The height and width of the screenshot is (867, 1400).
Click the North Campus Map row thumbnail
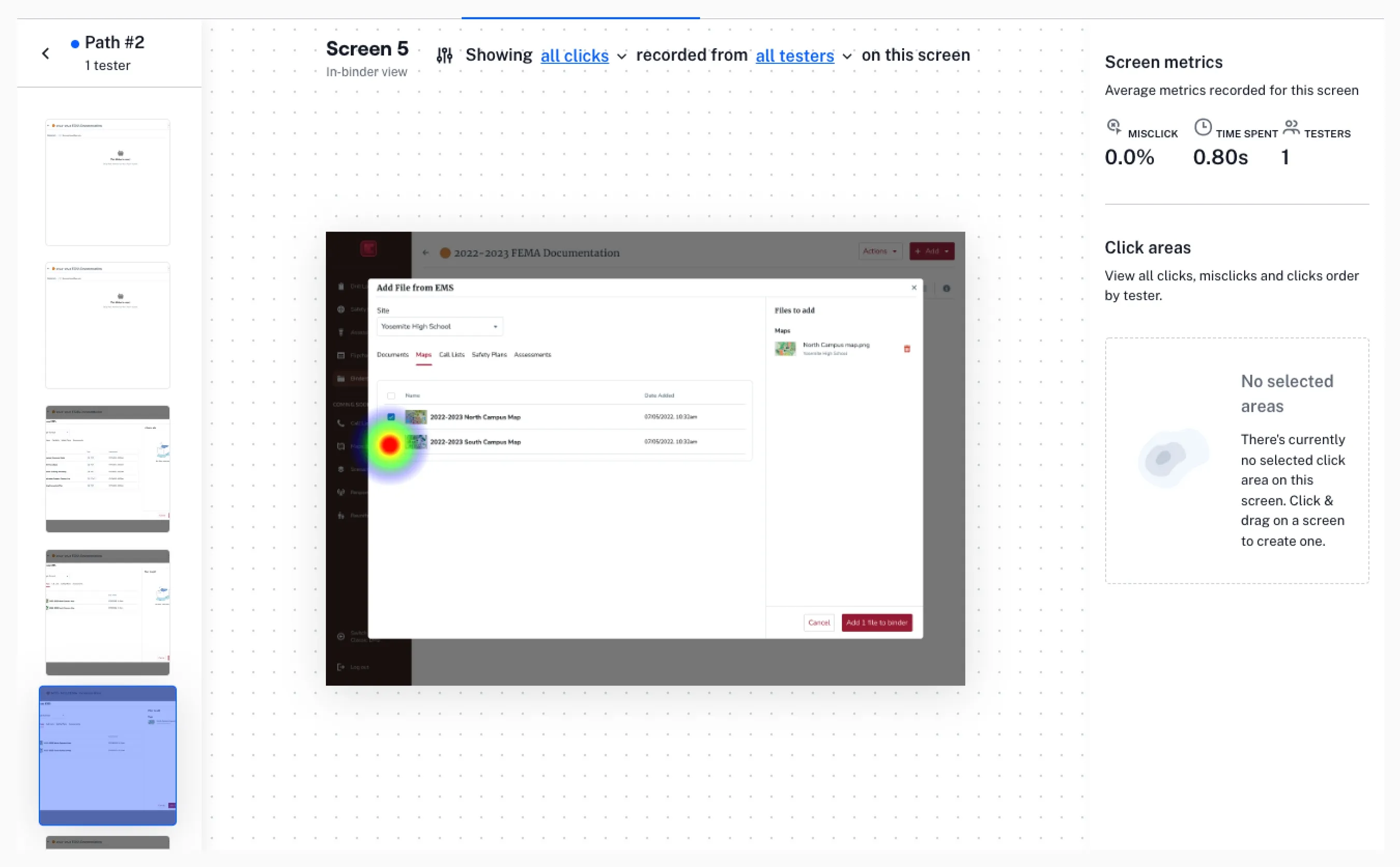pyautogui.click(x=416, y=417)
